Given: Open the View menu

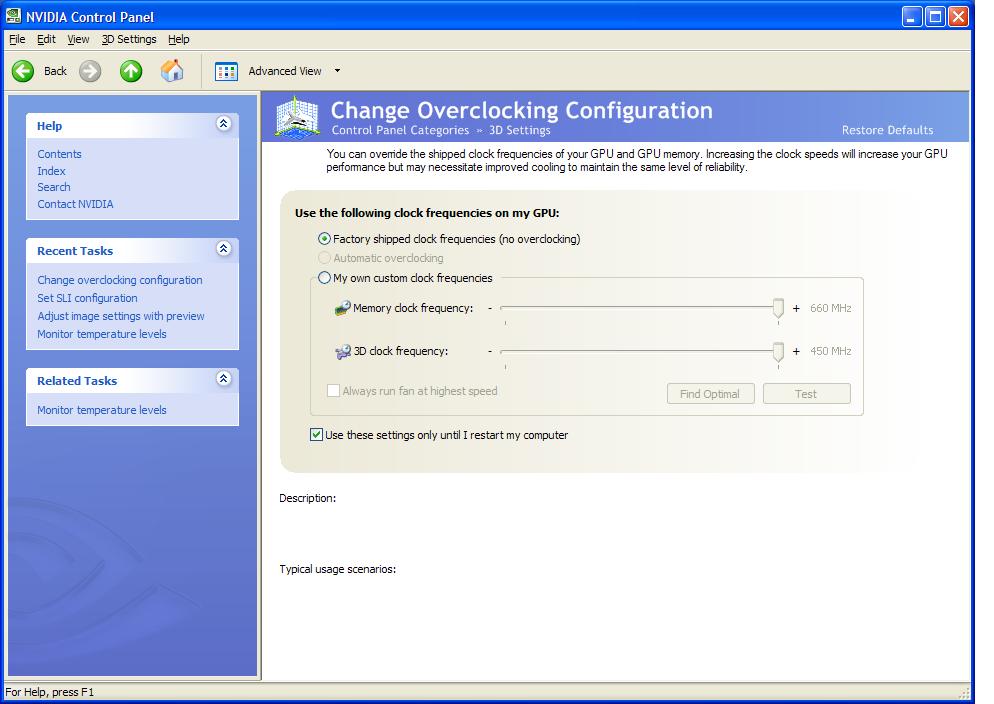Looking at the screenshot, I should [x=78, y=39].
